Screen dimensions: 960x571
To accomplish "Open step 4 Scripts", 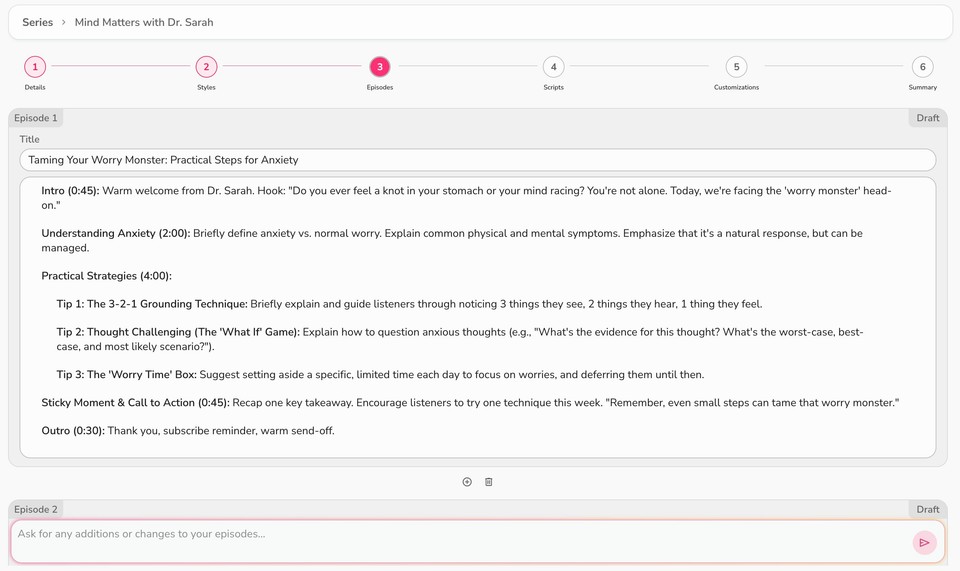I will click(x=553, y=67).
